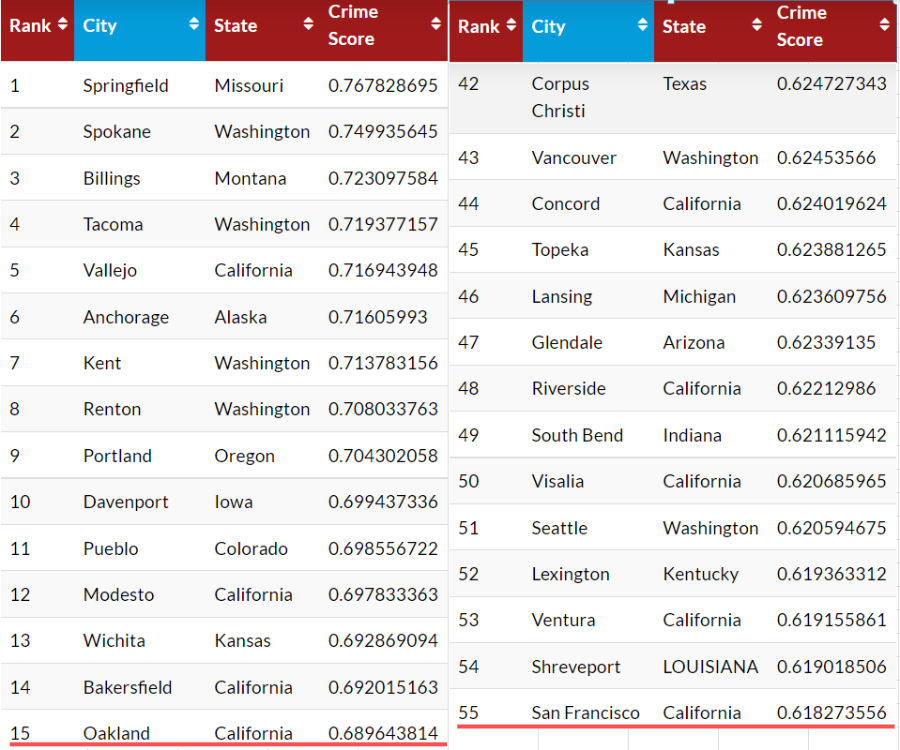Click the Oakland row city name
The height and width of the screenshot is (750, 900).
coord(116,733)
